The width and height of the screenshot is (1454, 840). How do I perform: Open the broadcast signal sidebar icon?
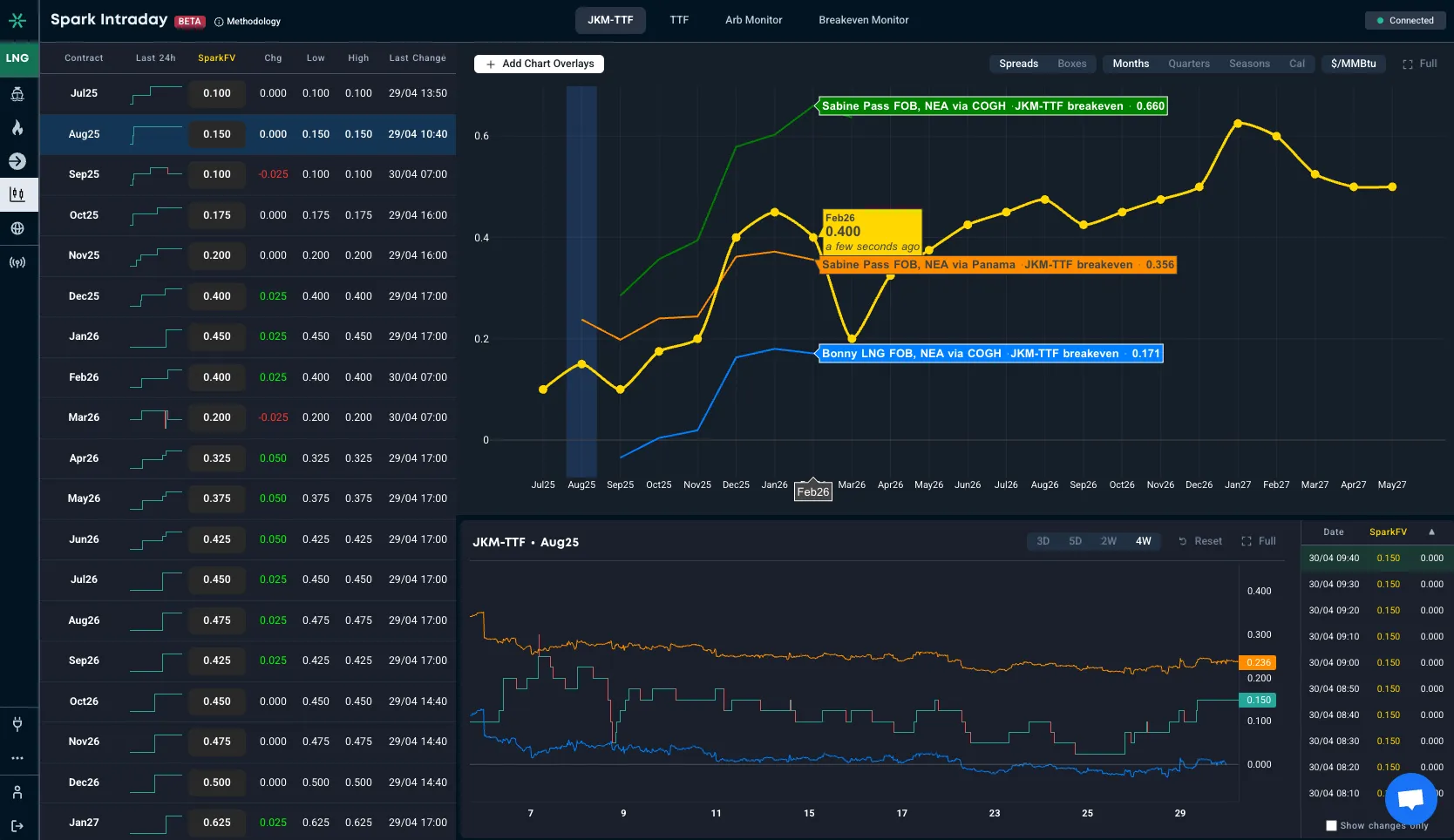point(17,262)
